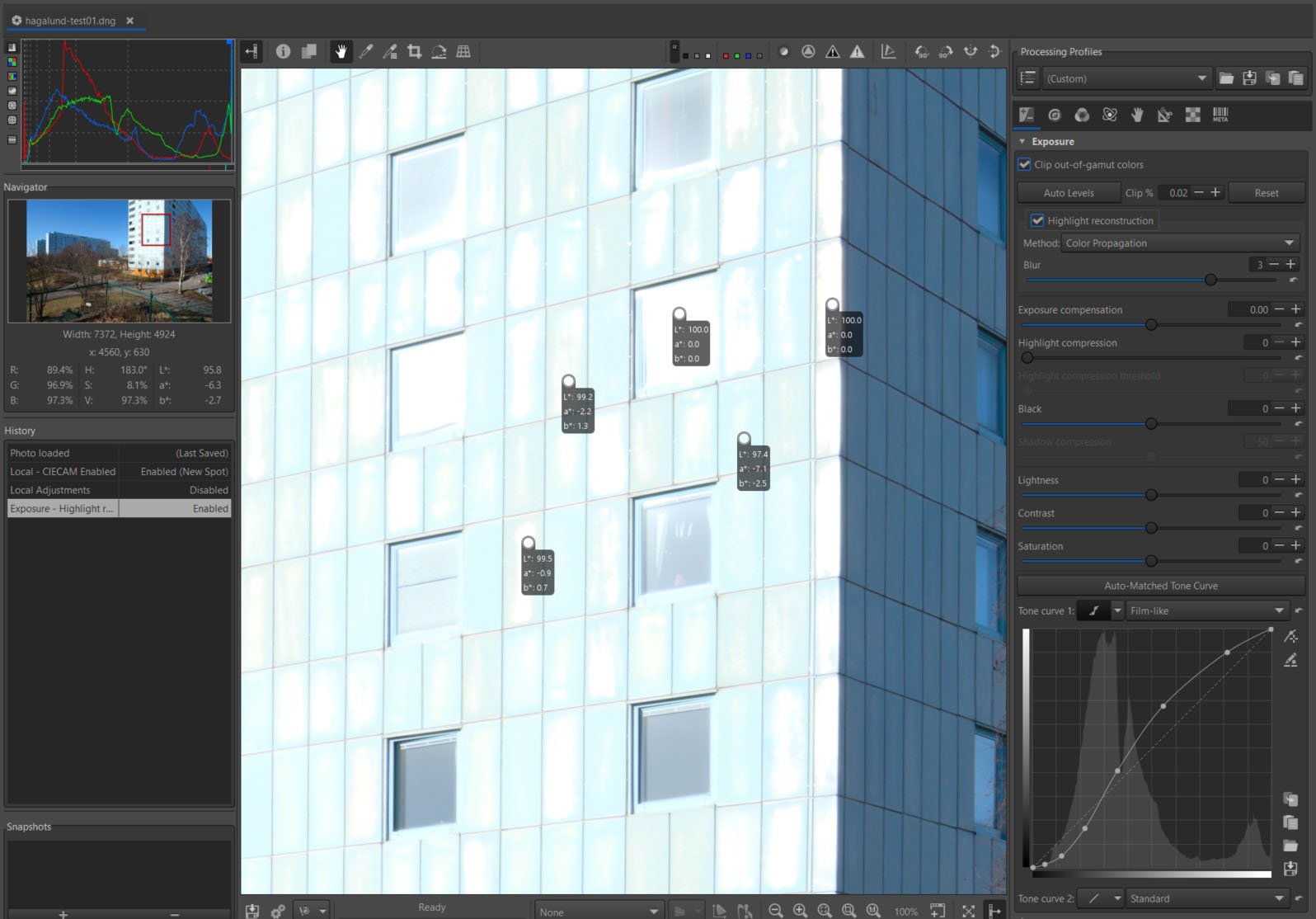Viewport: 1316px width, 919px height.
Task: Select the Crop tool in toolbar
Action: pos(415,52)
